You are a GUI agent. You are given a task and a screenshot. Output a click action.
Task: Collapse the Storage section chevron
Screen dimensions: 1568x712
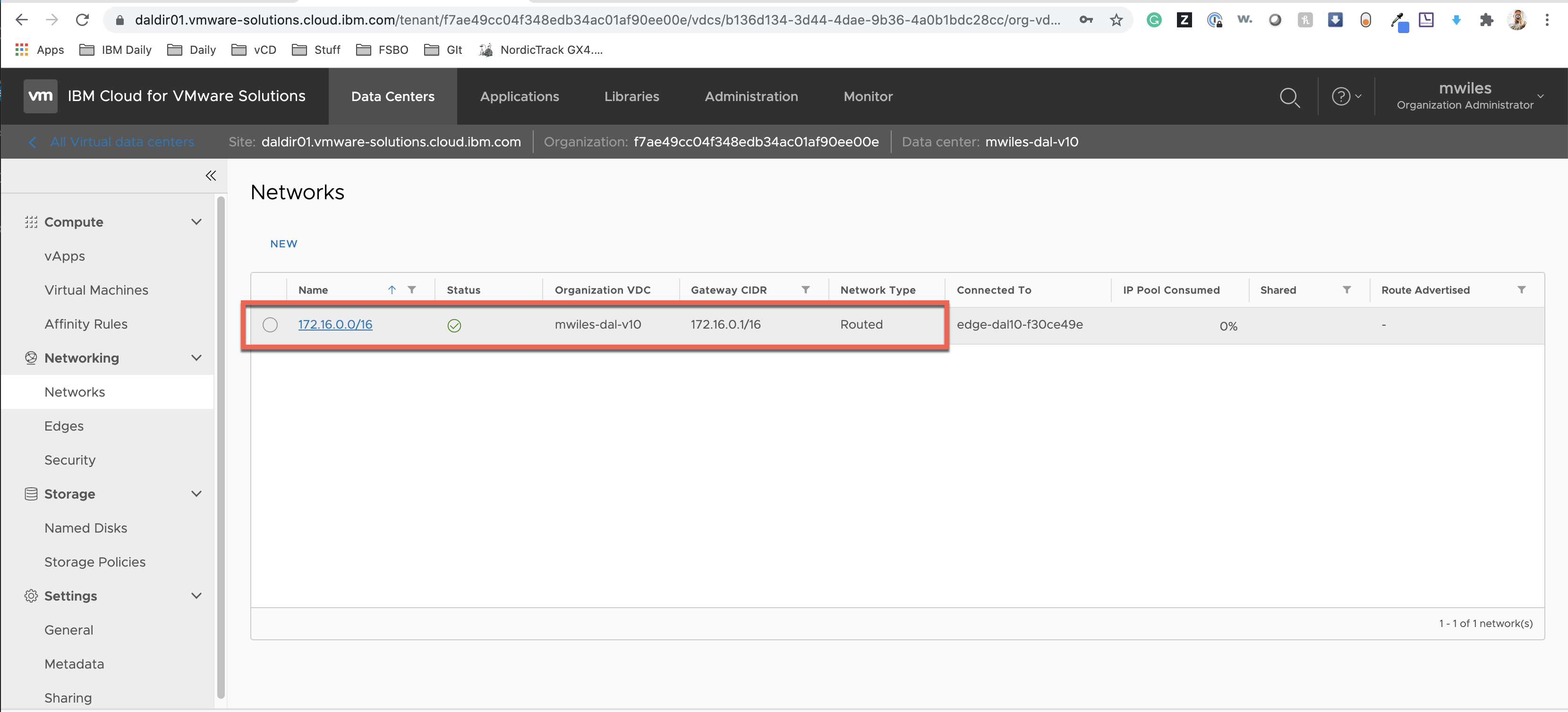[196, 493]
